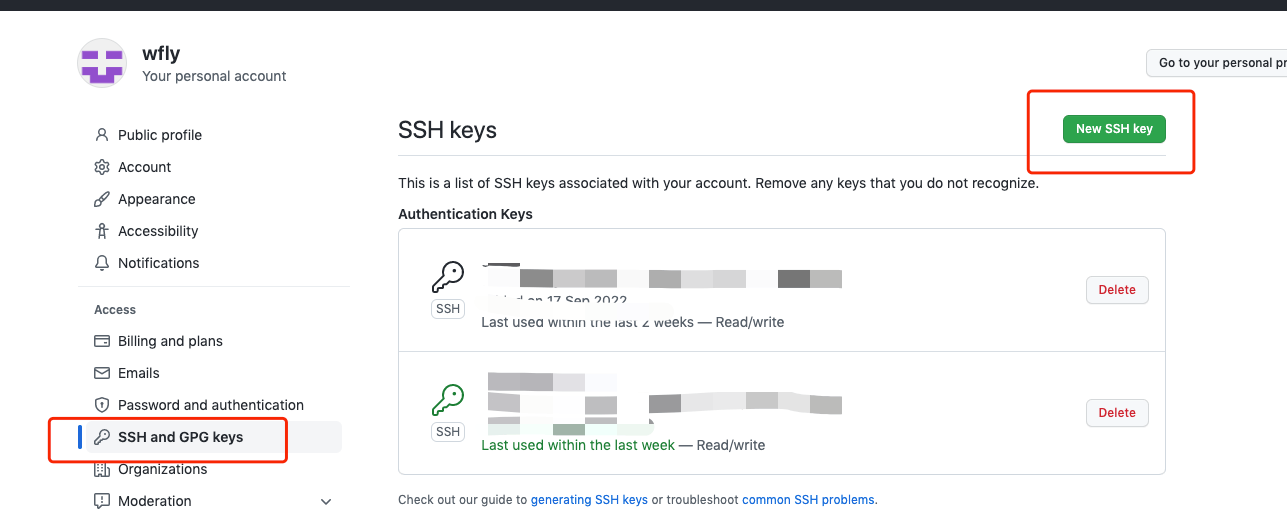This screenshot has width=1287, height=524.
Task: Click the SSH and GPG keys key icon
Action: (101, 437)
